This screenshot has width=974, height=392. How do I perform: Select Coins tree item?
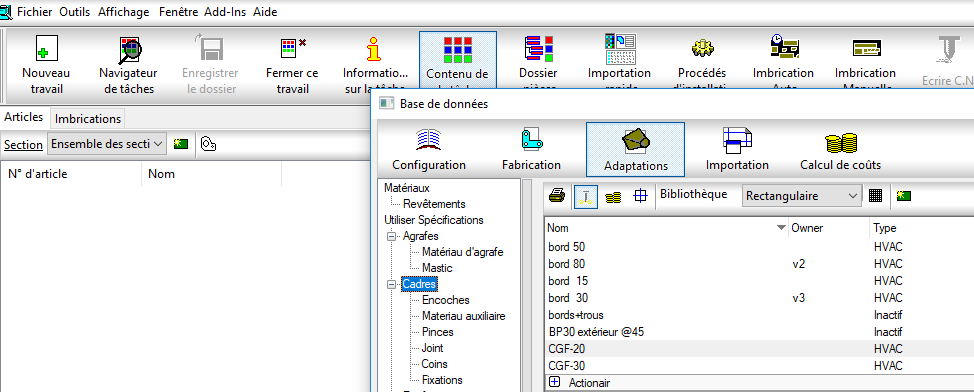(x=434, y=364)
